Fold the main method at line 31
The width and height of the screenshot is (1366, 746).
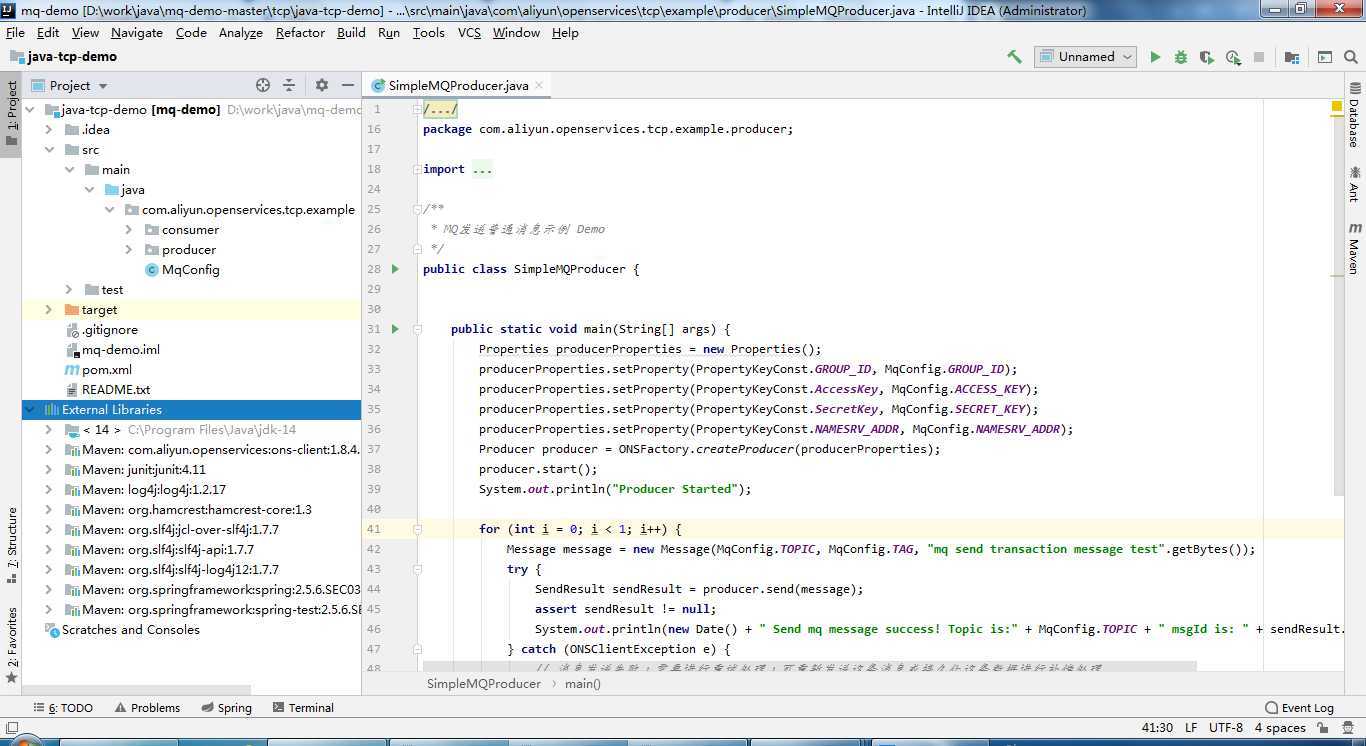pyautogui.click(x=418, y=329)
